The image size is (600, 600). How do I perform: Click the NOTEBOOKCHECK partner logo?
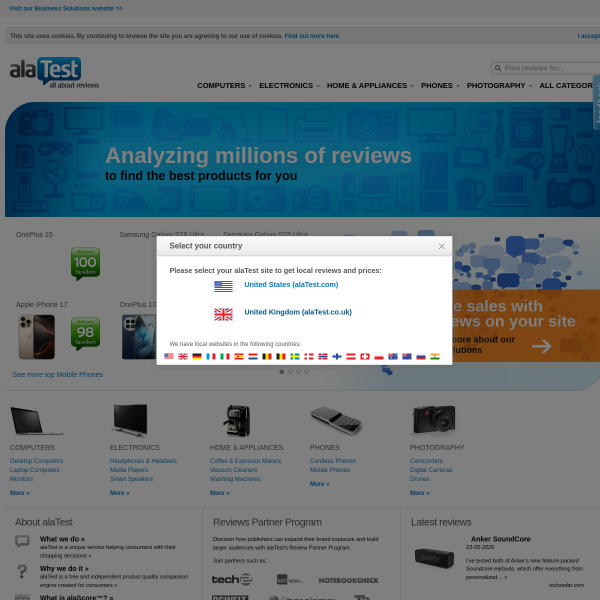349,580
